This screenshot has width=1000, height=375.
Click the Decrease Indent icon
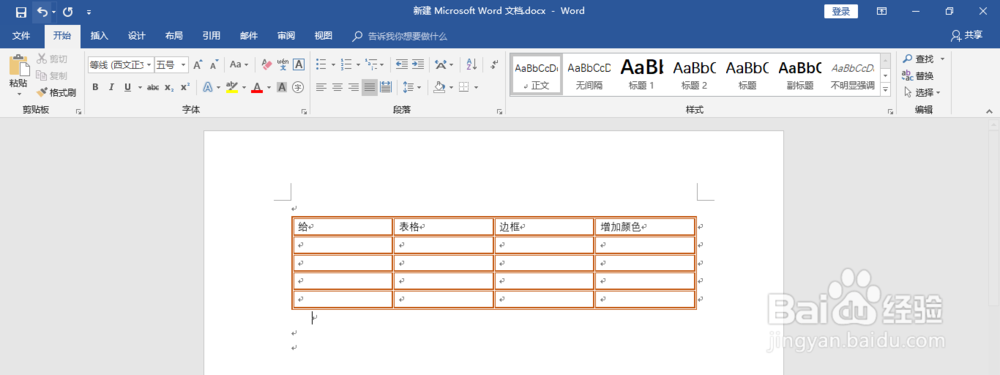402,64
